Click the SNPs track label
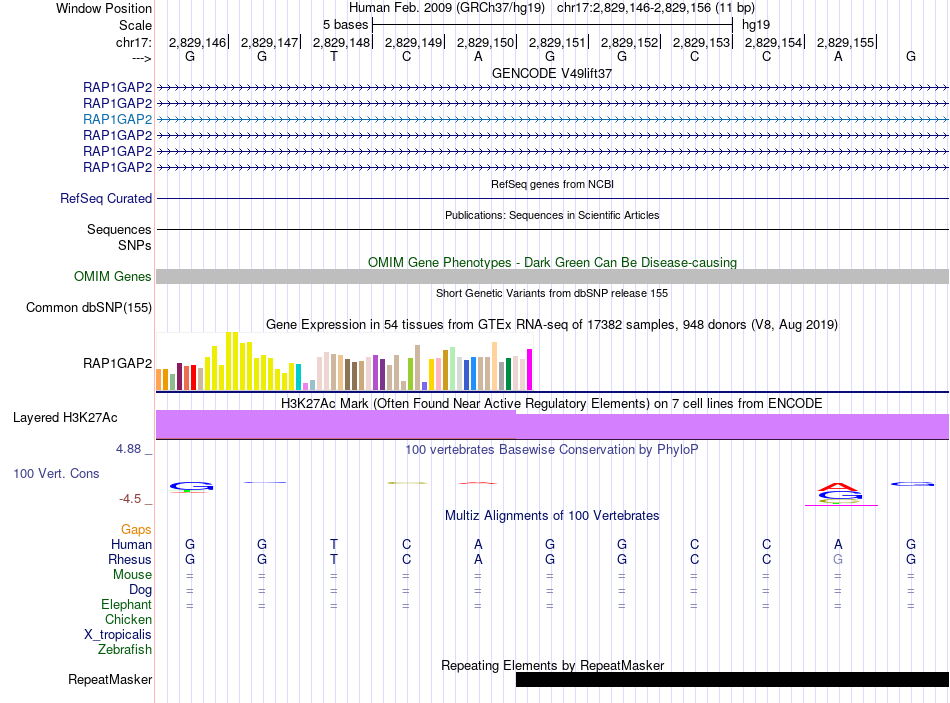This screenshot has width=950, height=703. (x=135, y=245)
